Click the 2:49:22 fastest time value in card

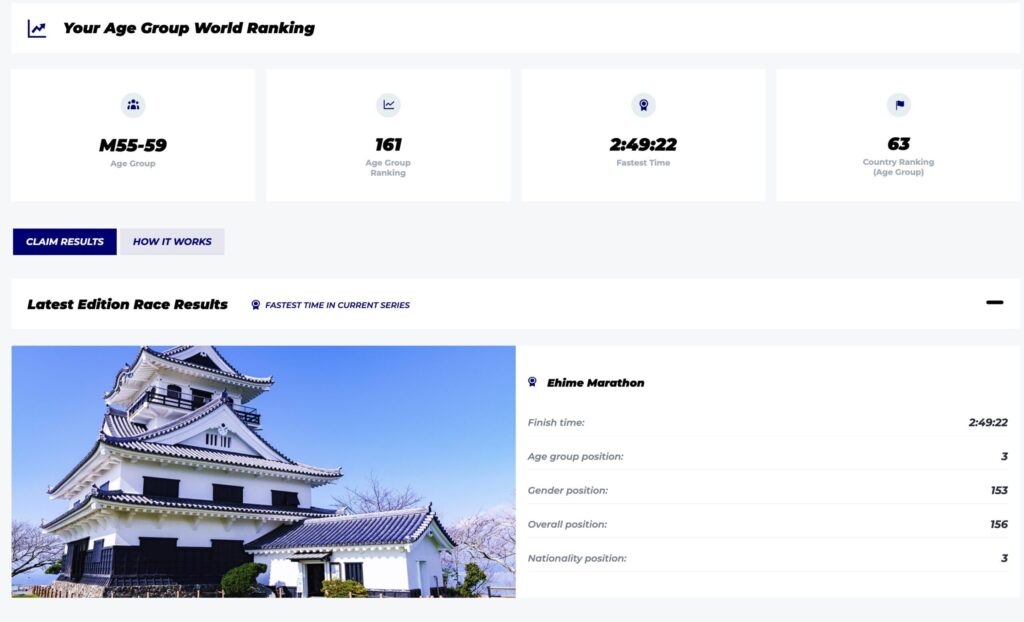tap(643, 145)
